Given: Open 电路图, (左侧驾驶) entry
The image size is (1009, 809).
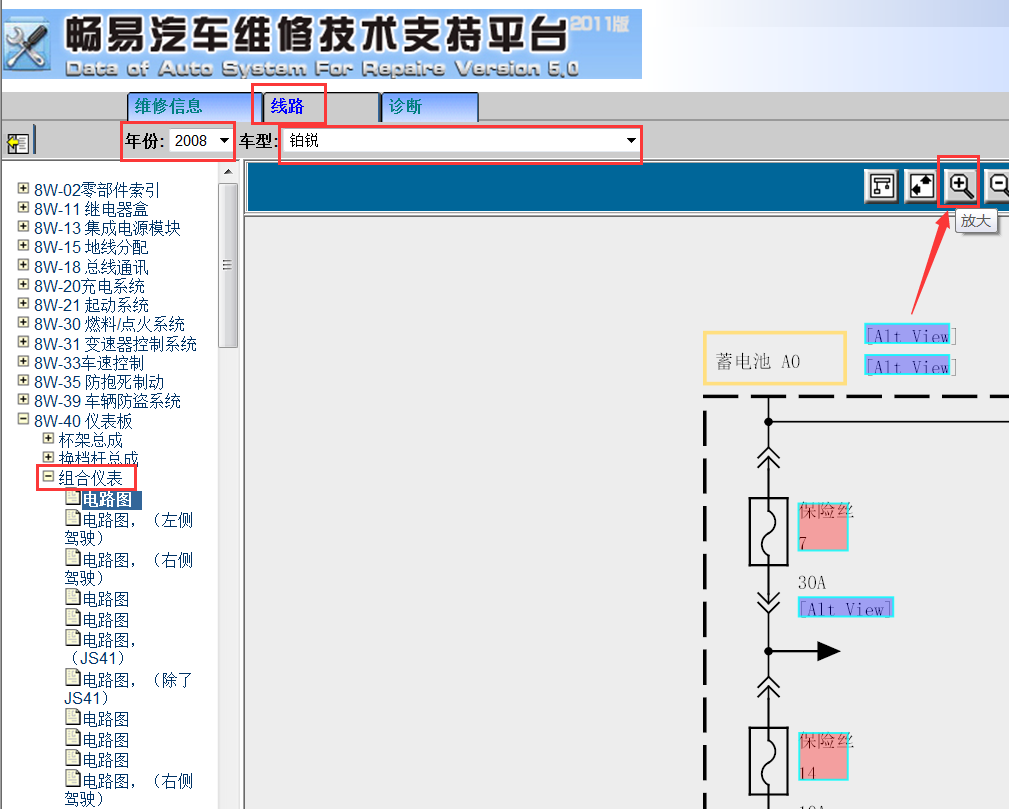Looking at the screenshot, I should 129,529.
